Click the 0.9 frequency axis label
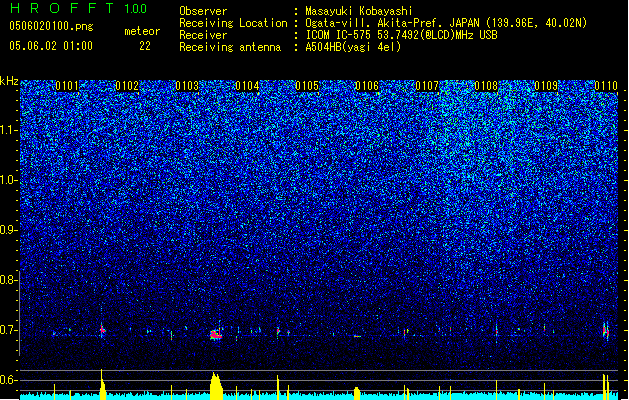 (x=8, y=230)
